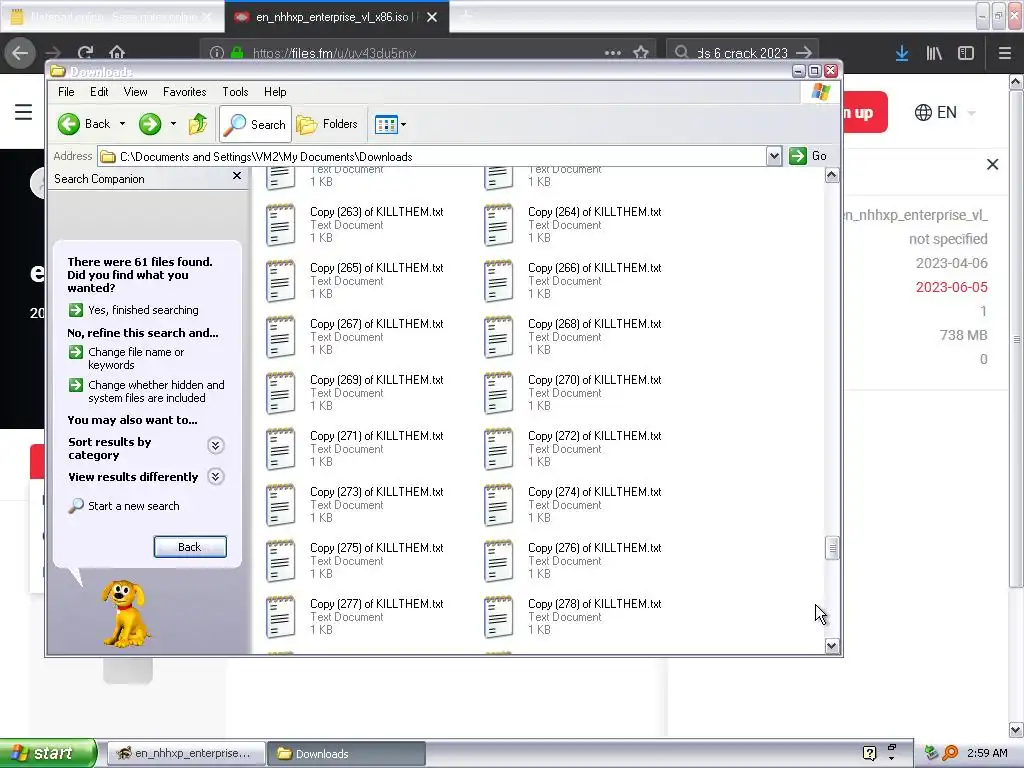The height and width of the screenshot is (768, 1024).
Task: Select Copy (273) of KILLTHEM.txt icon
Action: pos(280,505)
